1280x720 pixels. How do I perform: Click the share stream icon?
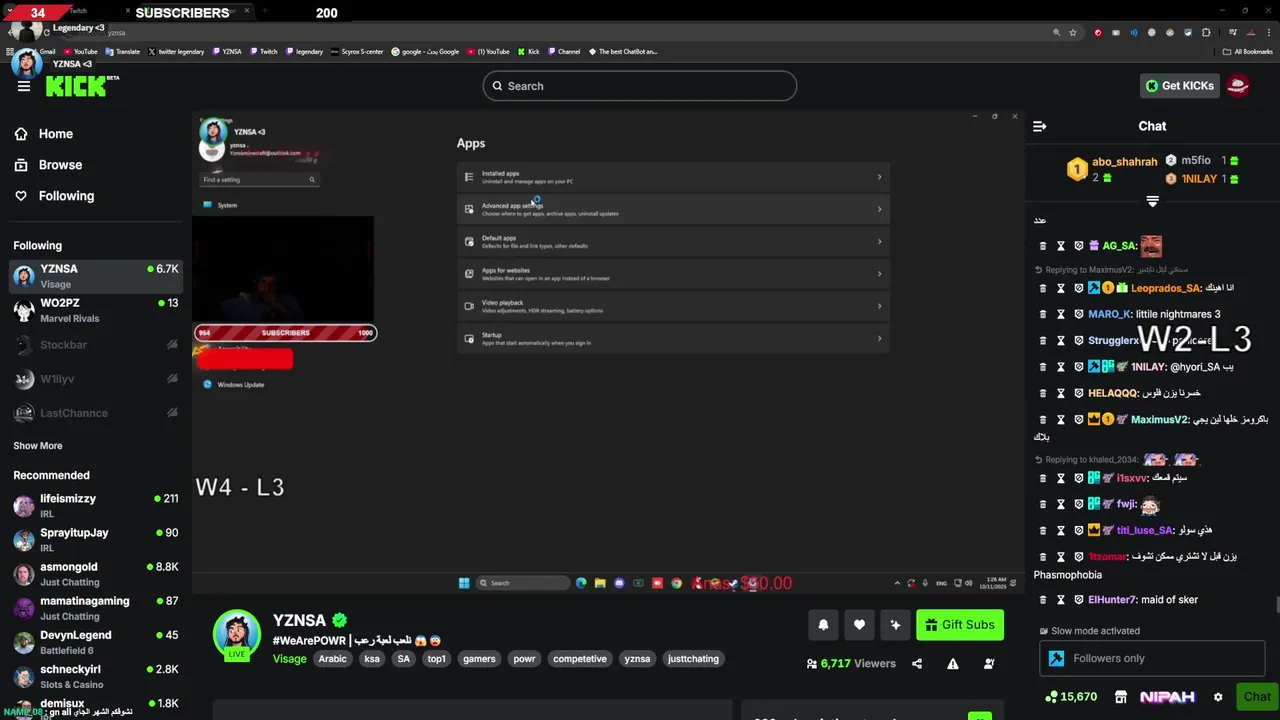[917, 663]
